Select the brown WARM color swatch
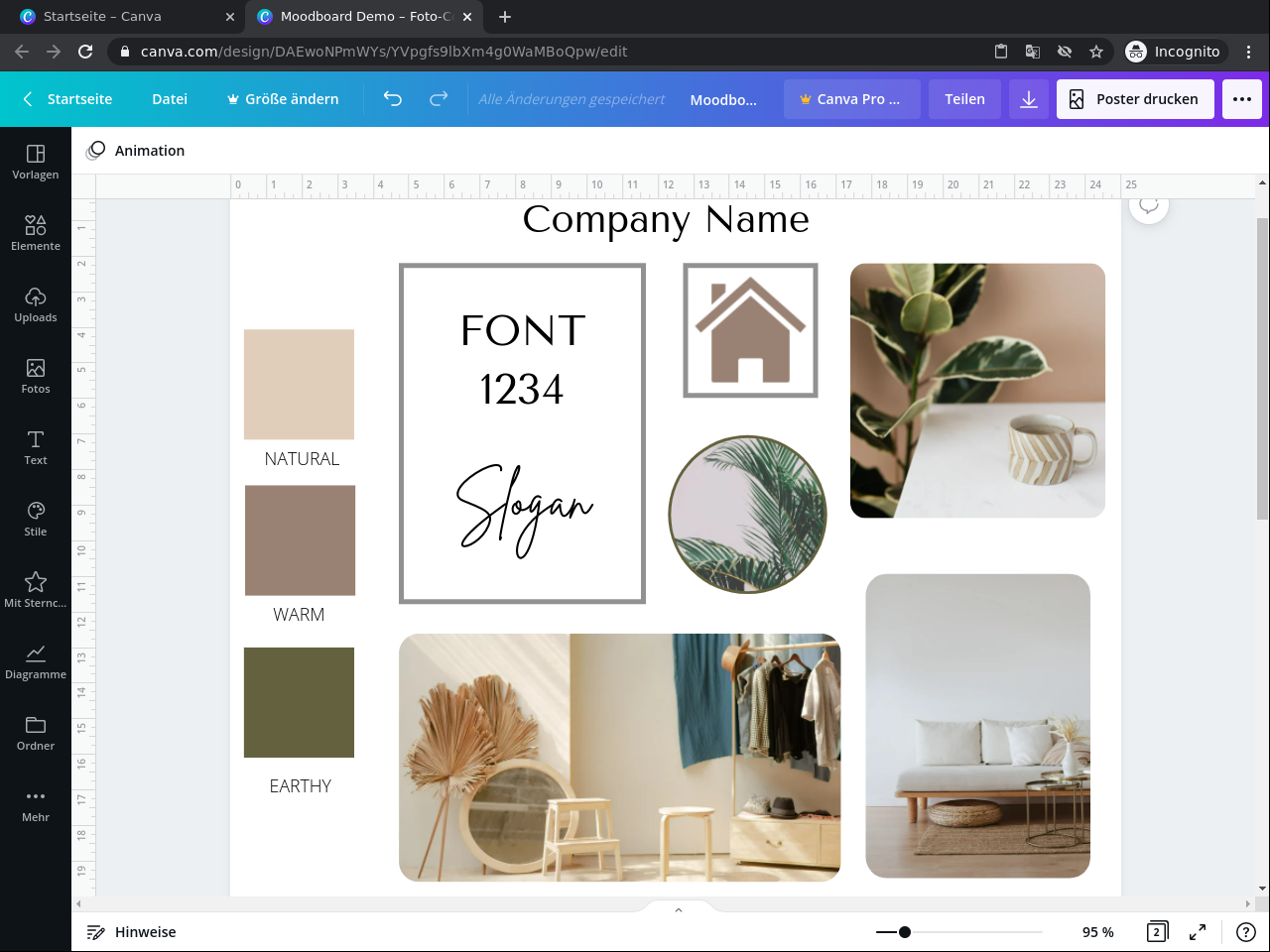This screenshot has width=1270, height=952. click(x=300, y=540)
